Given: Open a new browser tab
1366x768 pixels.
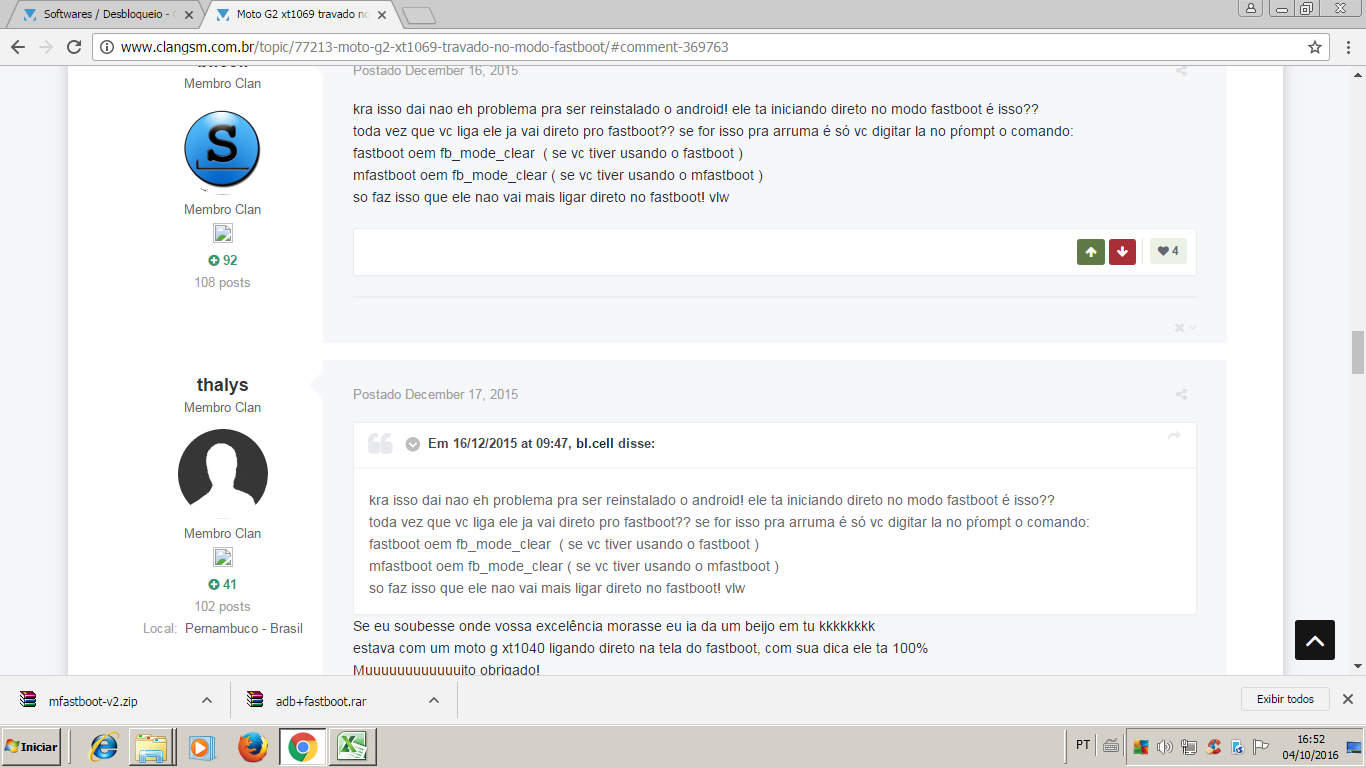Looking at the screenshot, I should 418,15.
